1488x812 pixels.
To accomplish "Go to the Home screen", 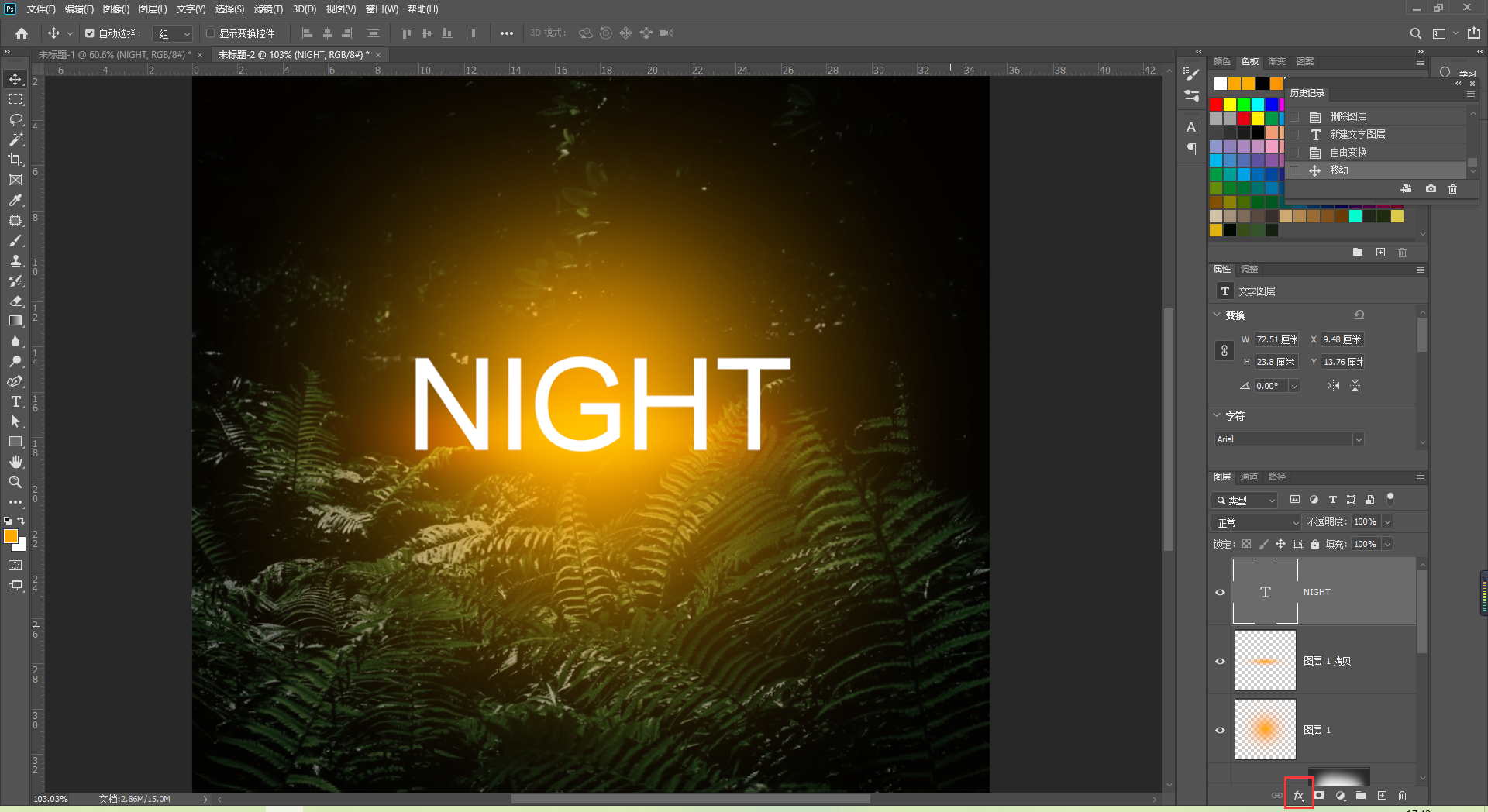I will pos(22,33).
